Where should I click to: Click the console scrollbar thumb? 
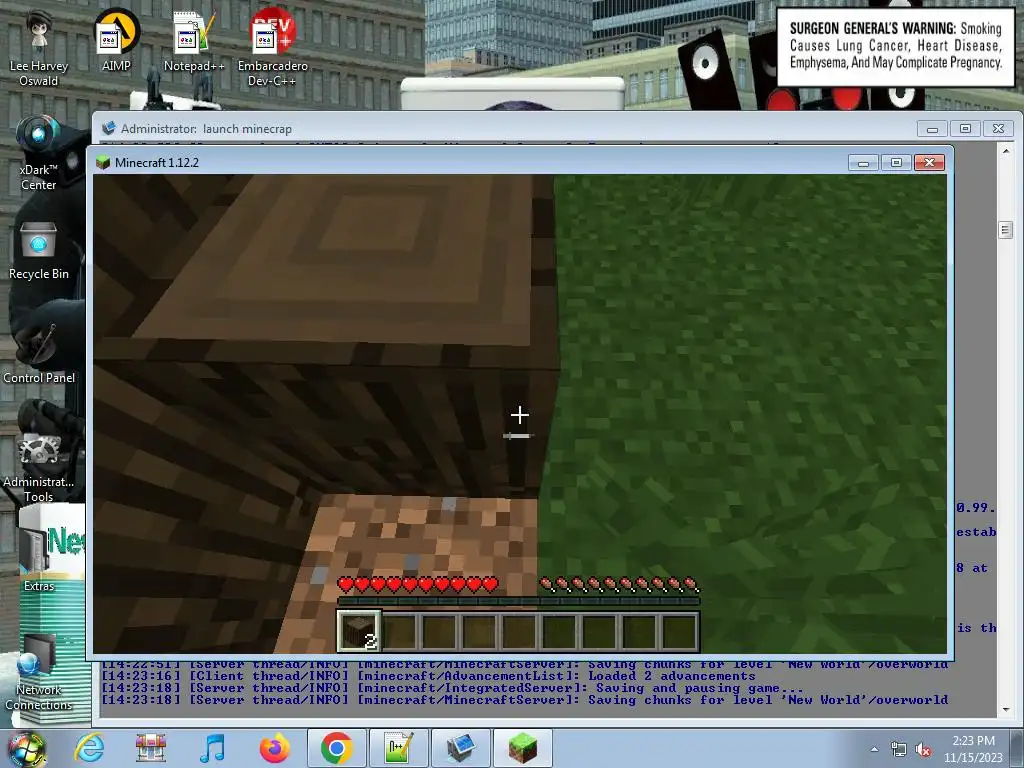[x=1006, y=230]
